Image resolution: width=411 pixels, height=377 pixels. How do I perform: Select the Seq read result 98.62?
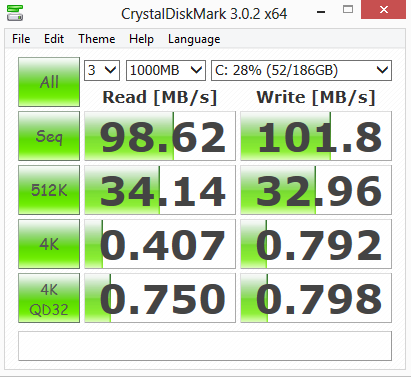point(160,136)
